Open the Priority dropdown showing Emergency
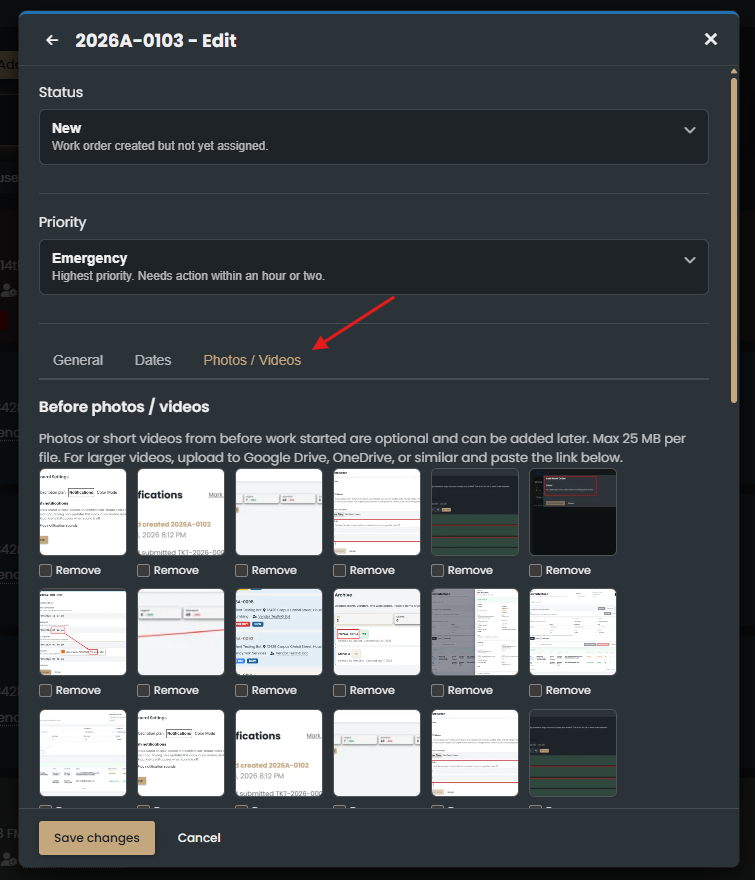 374,267
